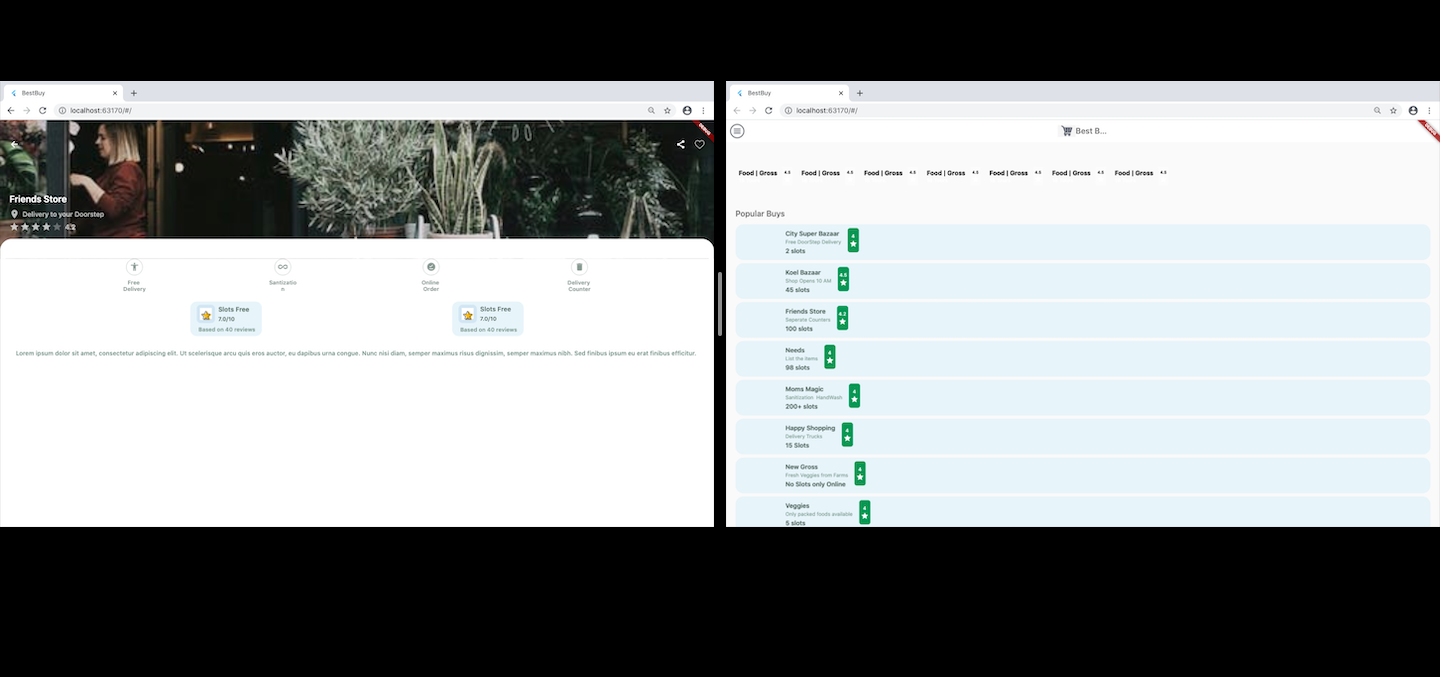Image resolution: width=1440 pixels, height=677 pixels.
Task: Select the Sanitization icon
Action: pos(283,267)
